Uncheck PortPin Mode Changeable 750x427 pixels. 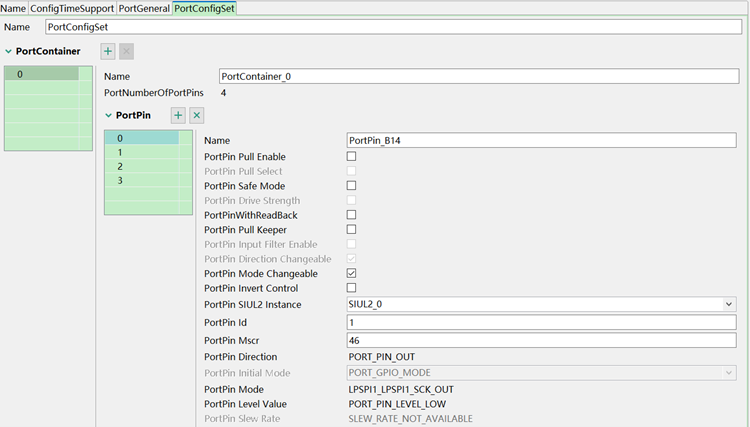click(x=351, y=273)
